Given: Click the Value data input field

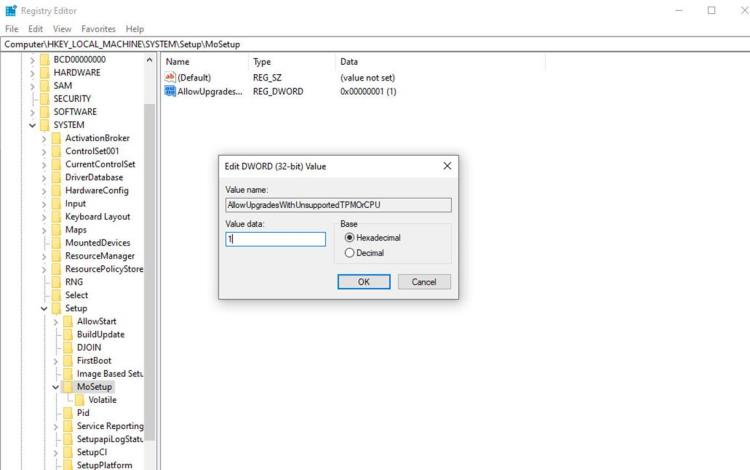Looking at the screenshot, I should (x=276, y=240).
